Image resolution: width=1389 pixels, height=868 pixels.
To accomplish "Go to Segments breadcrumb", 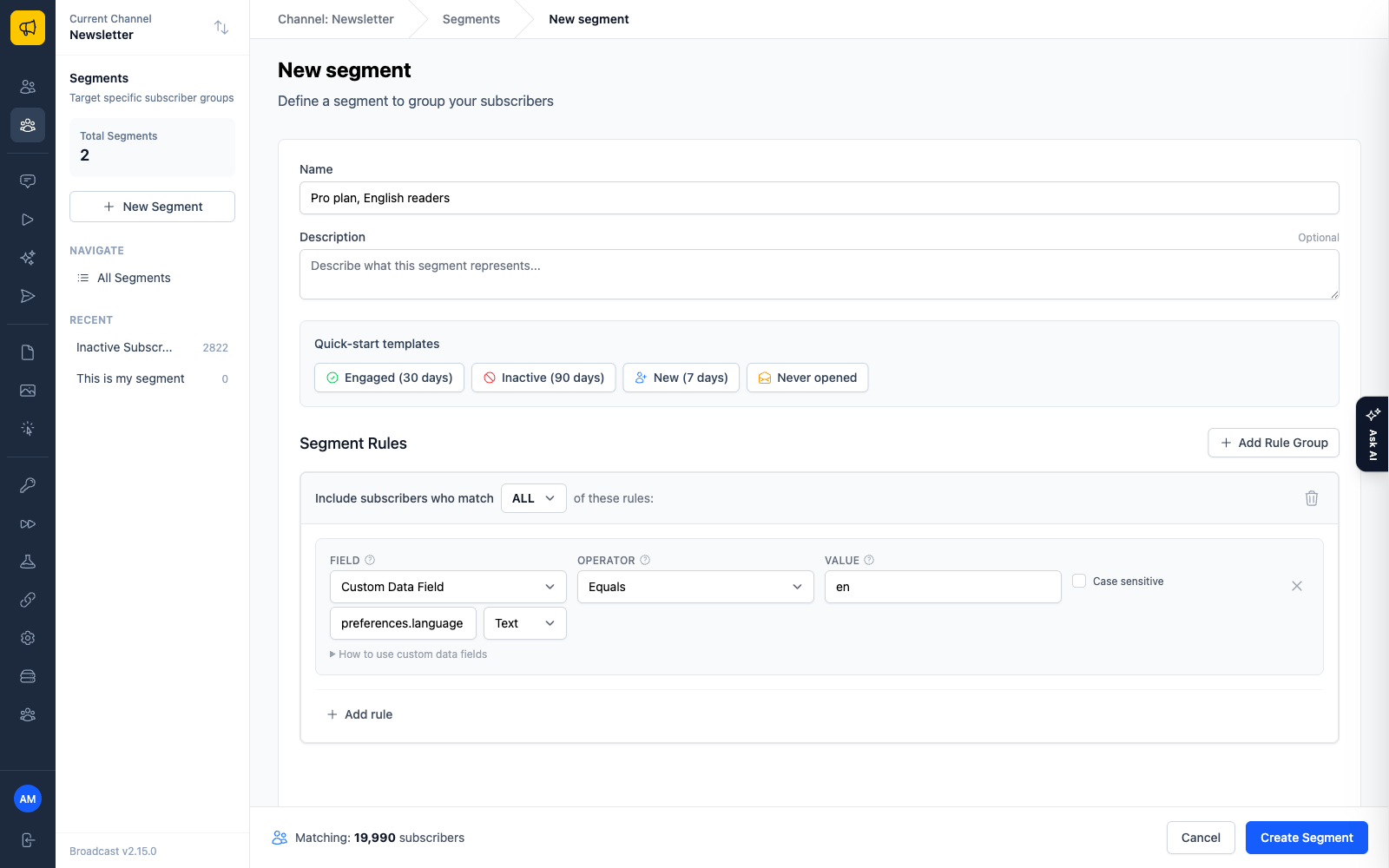I will click(471, 19).
